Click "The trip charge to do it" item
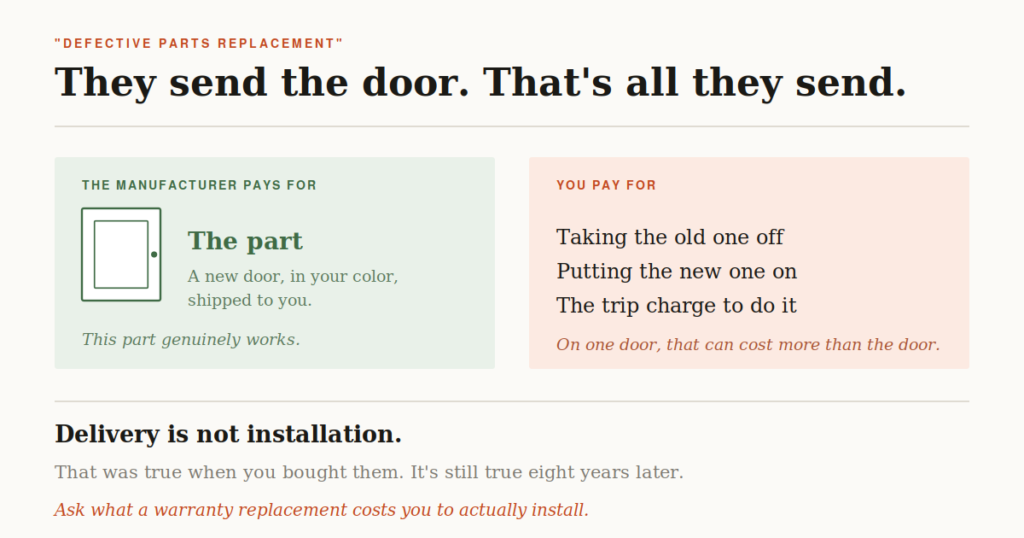 tap(676, 306)
